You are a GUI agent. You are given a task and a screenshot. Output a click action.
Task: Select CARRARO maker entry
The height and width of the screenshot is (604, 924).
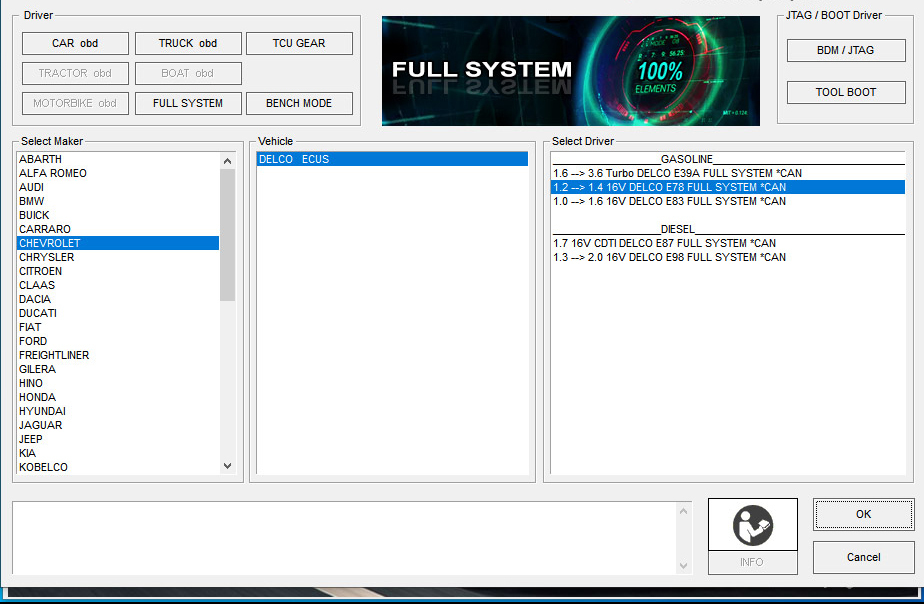(118, 229)
